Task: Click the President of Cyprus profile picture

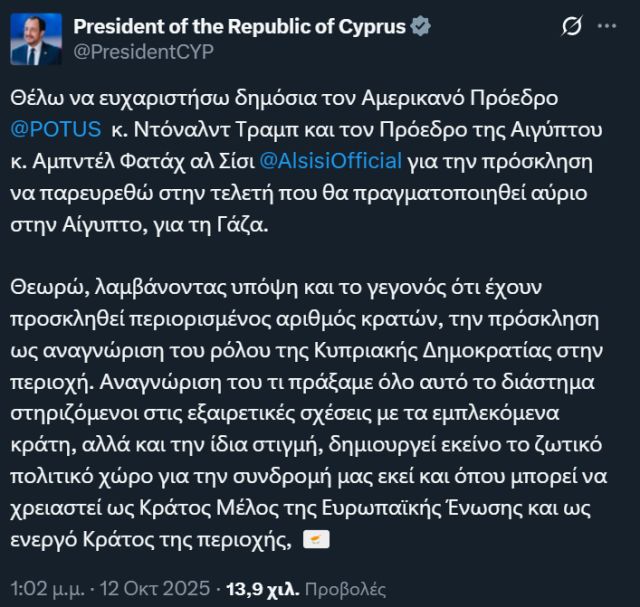Action: tap(36, 40)
